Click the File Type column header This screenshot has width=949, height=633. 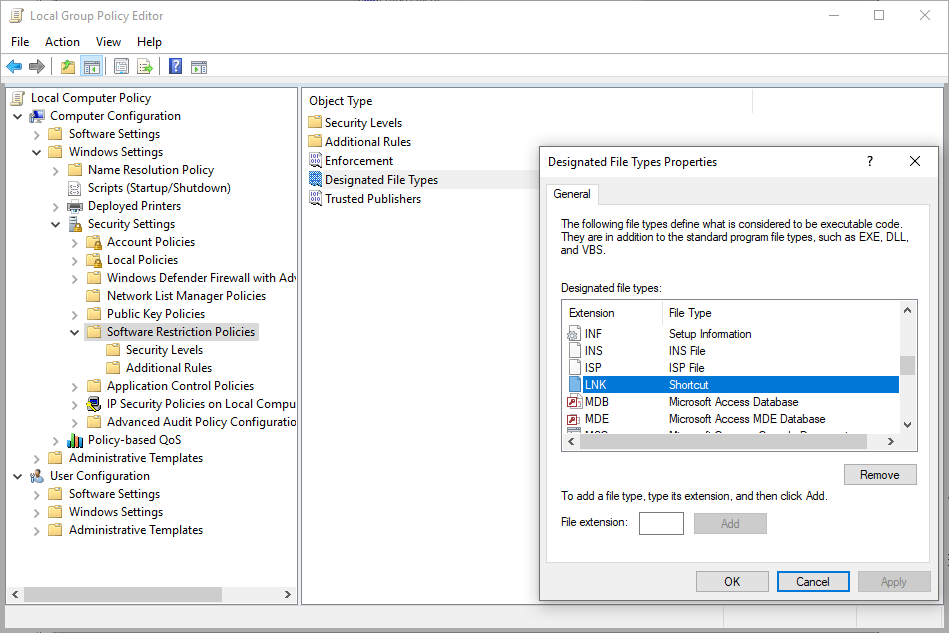781,313
